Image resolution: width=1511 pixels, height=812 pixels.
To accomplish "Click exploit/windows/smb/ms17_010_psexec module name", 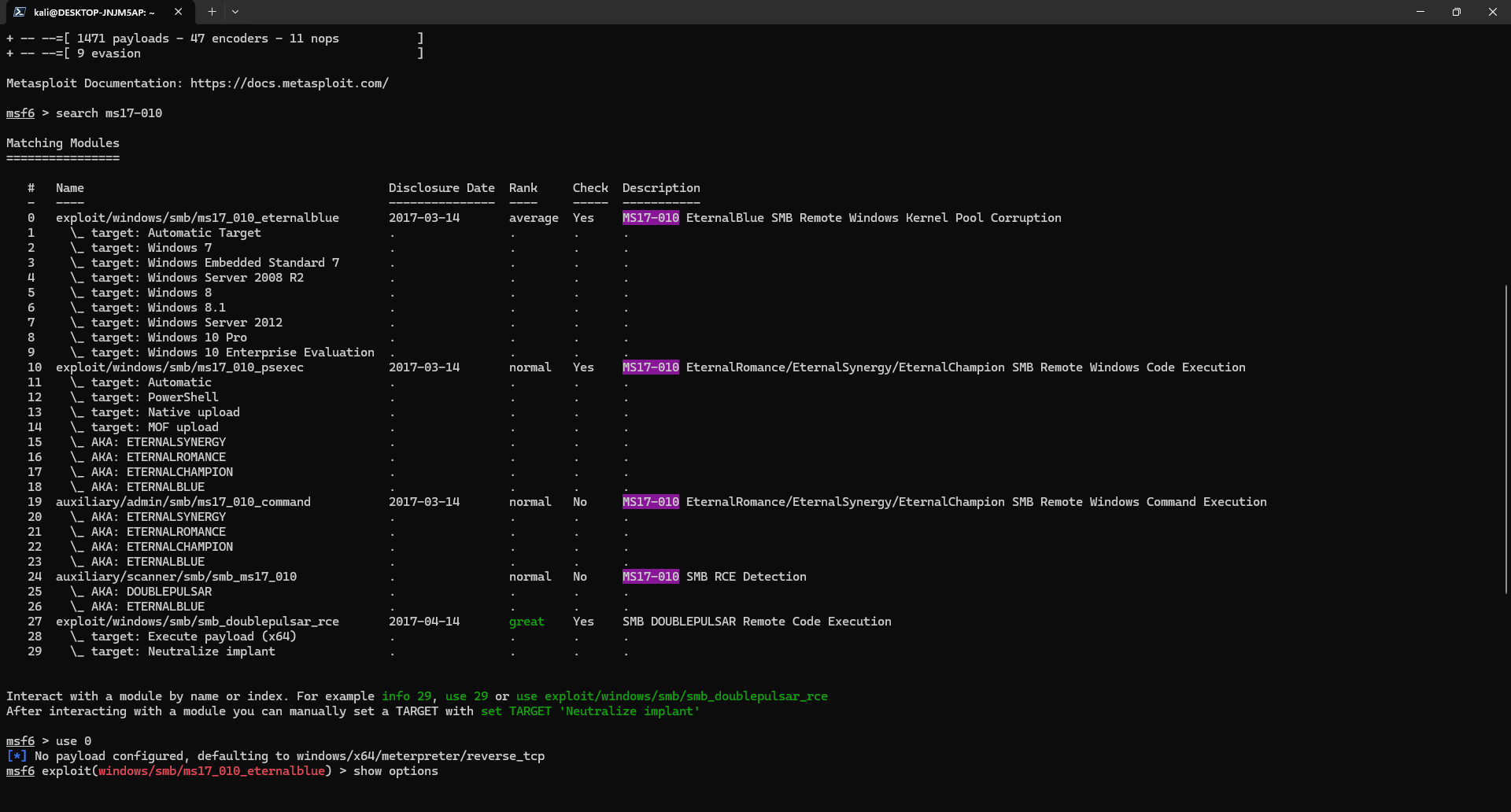I will 179,367.
